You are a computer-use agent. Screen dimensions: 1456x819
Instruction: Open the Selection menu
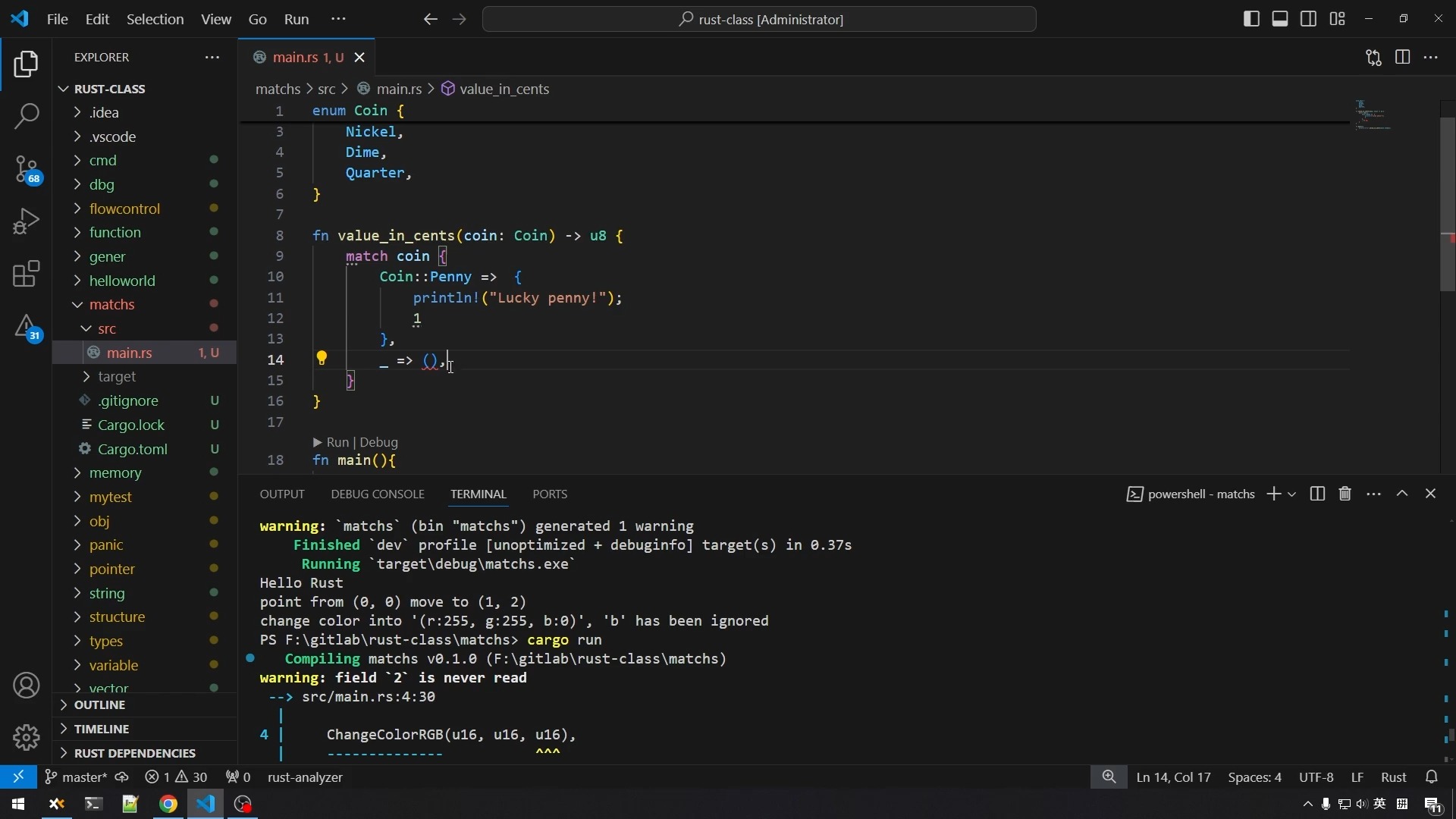pos(155,20)
